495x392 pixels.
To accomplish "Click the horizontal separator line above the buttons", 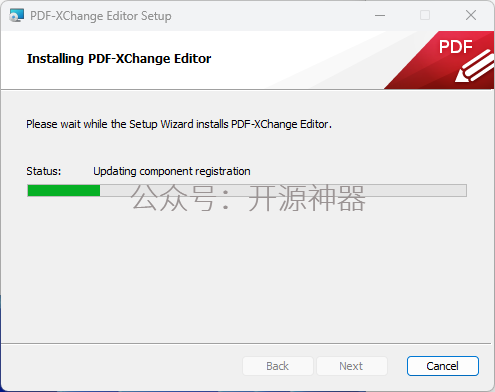I will (246, 343).
